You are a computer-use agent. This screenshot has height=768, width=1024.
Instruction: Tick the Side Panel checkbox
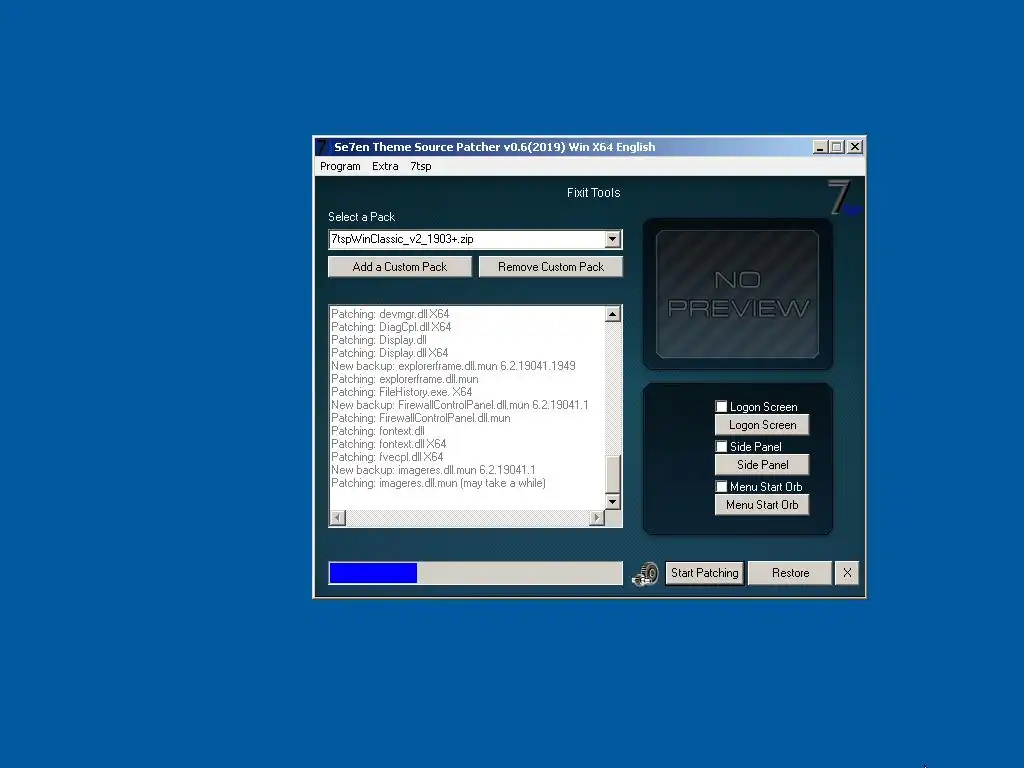coord(721,446)
